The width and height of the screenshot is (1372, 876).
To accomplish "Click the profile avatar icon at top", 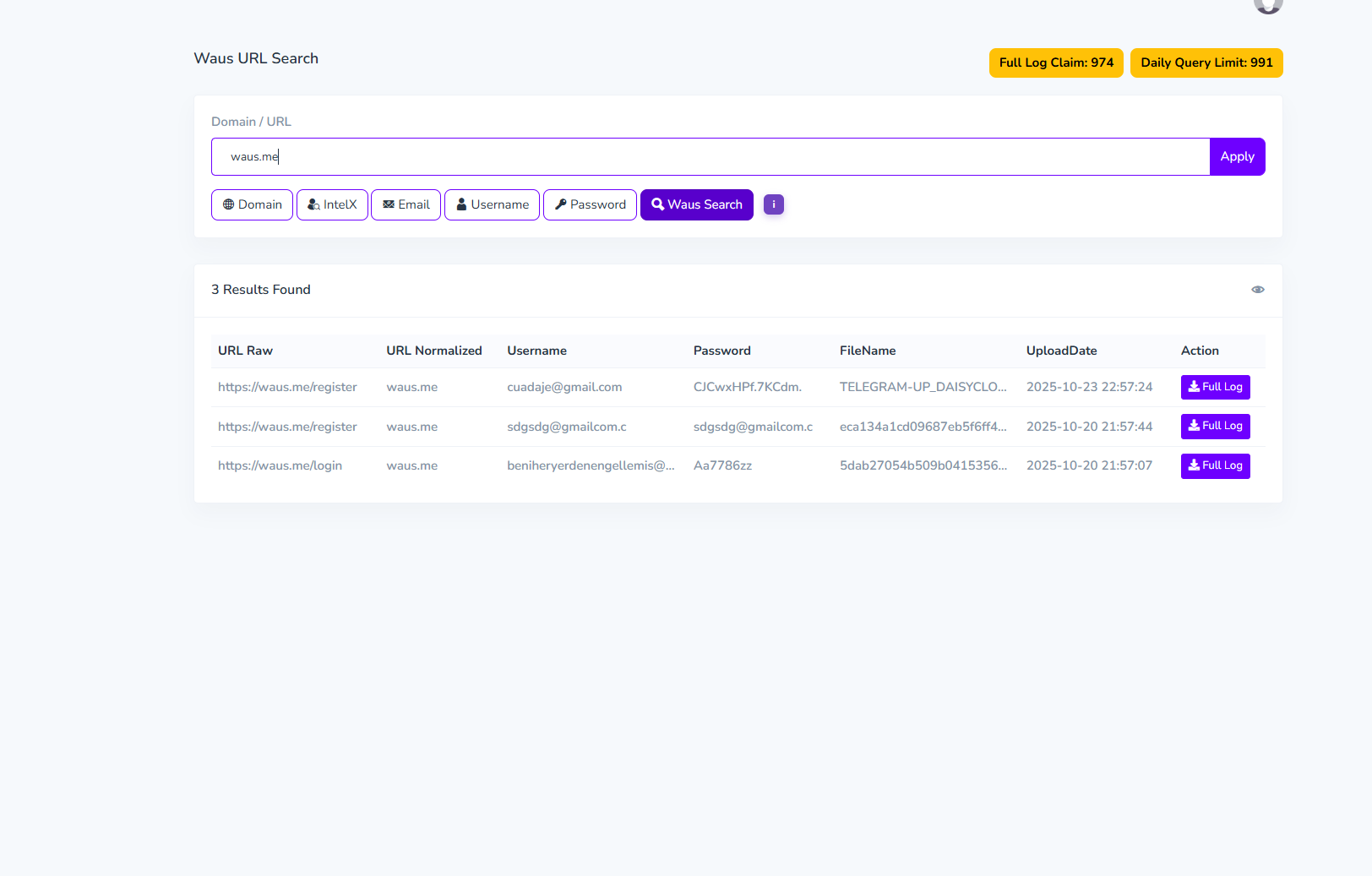I will pos(1268,7).
